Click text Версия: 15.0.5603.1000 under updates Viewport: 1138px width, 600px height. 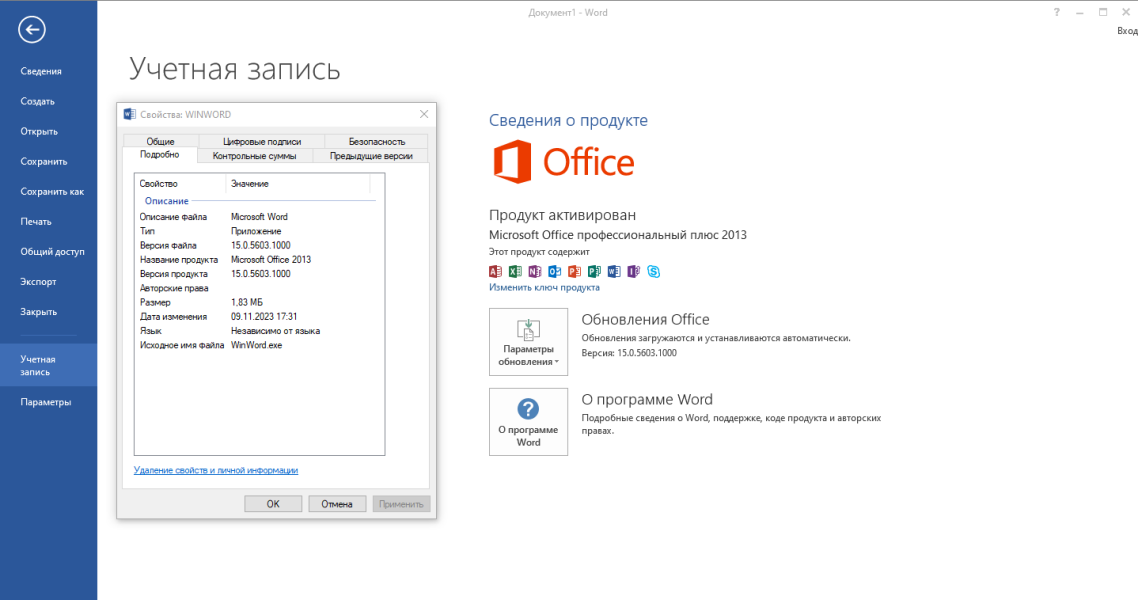coord(629,353)
